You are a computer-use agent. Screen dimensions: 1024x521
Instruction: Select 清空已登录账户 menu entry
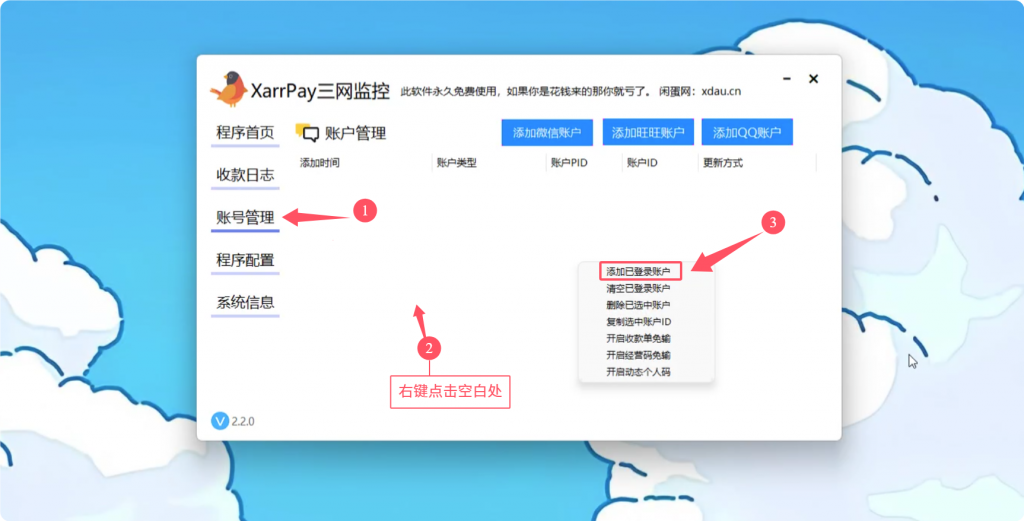tap(638, 288)
